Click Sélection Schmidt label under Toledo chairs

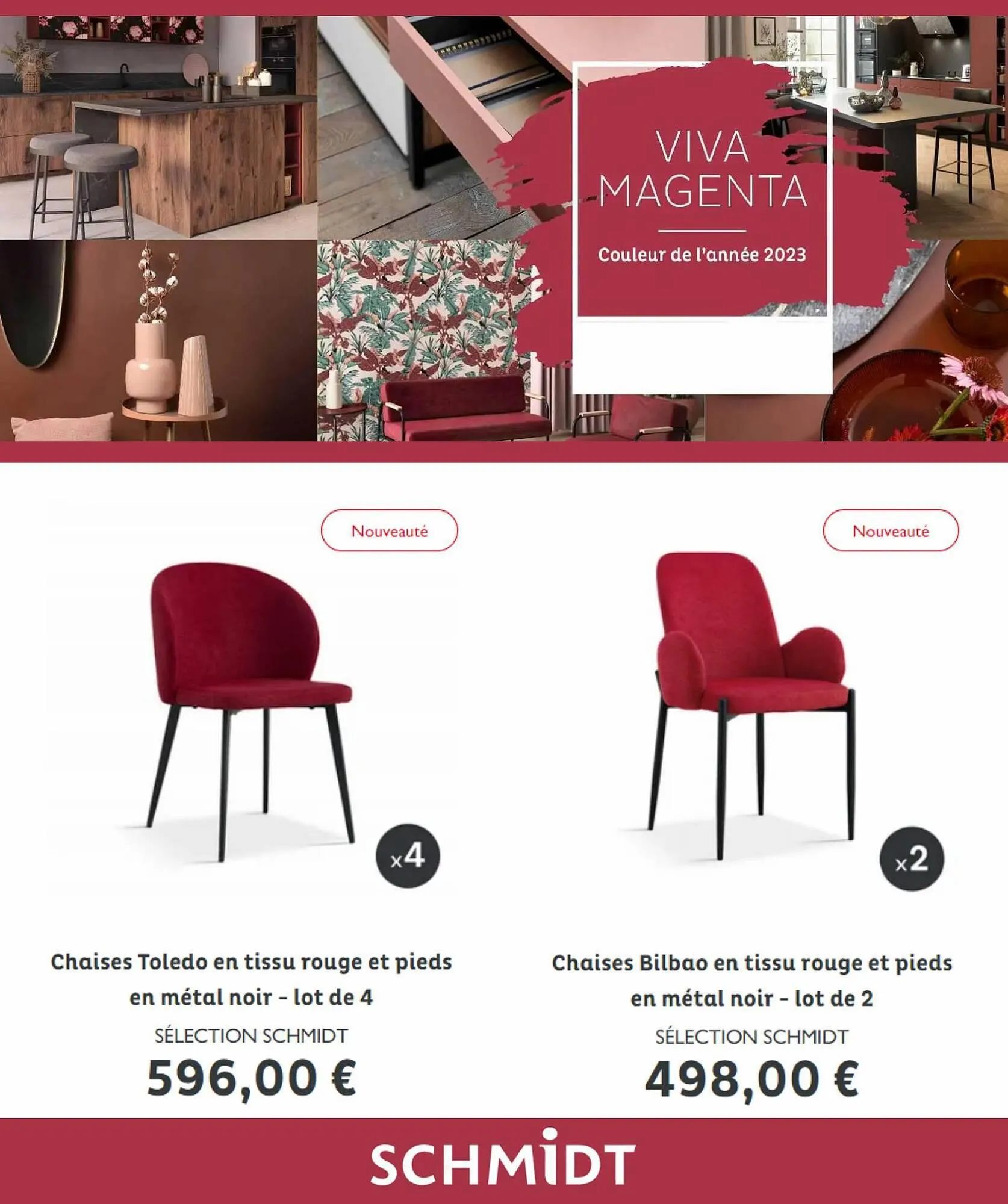point(251,1035)
